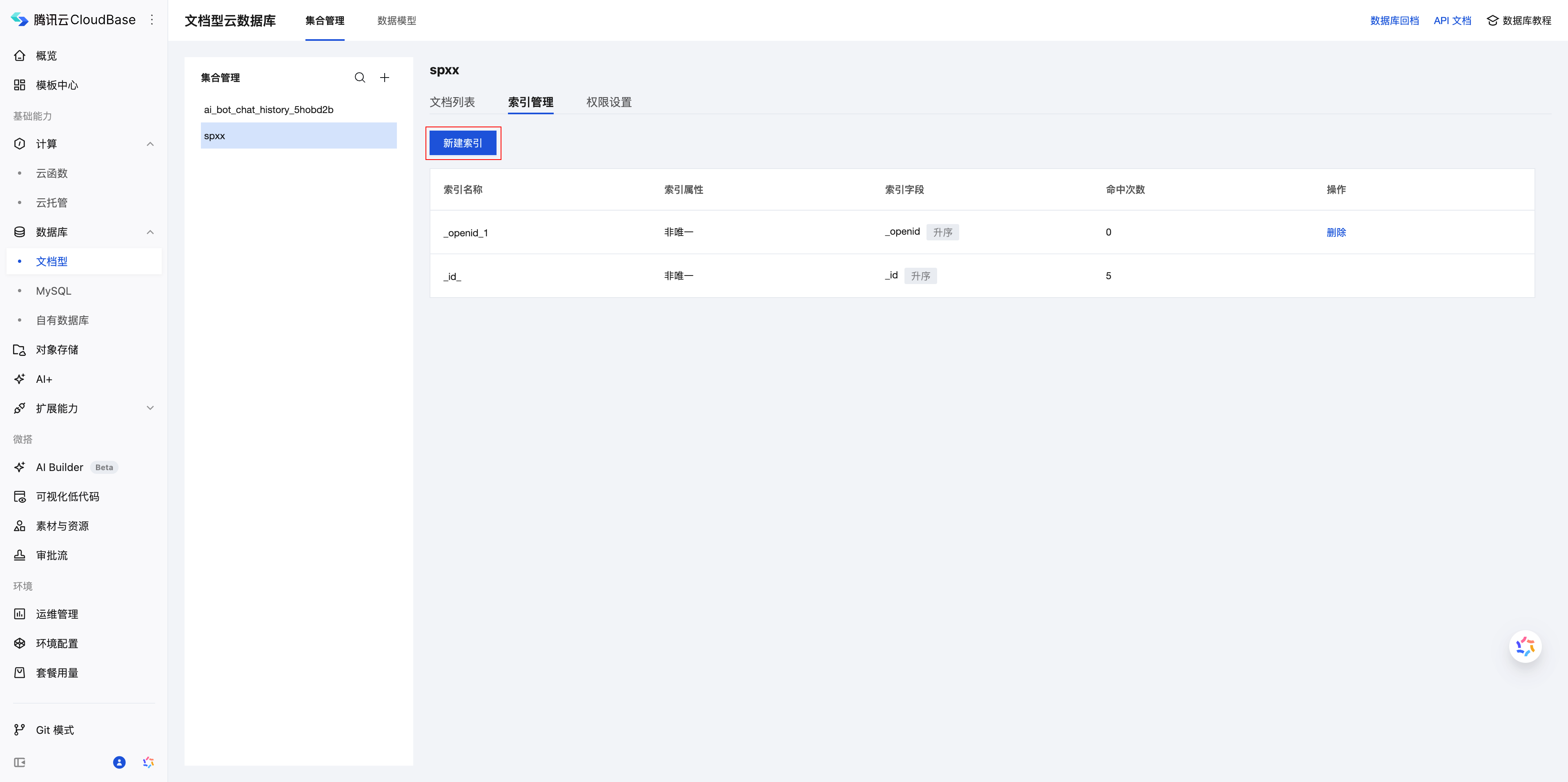1568x782 pixels.
Task: Click the 概览 home icon
Action: point(20,56)
